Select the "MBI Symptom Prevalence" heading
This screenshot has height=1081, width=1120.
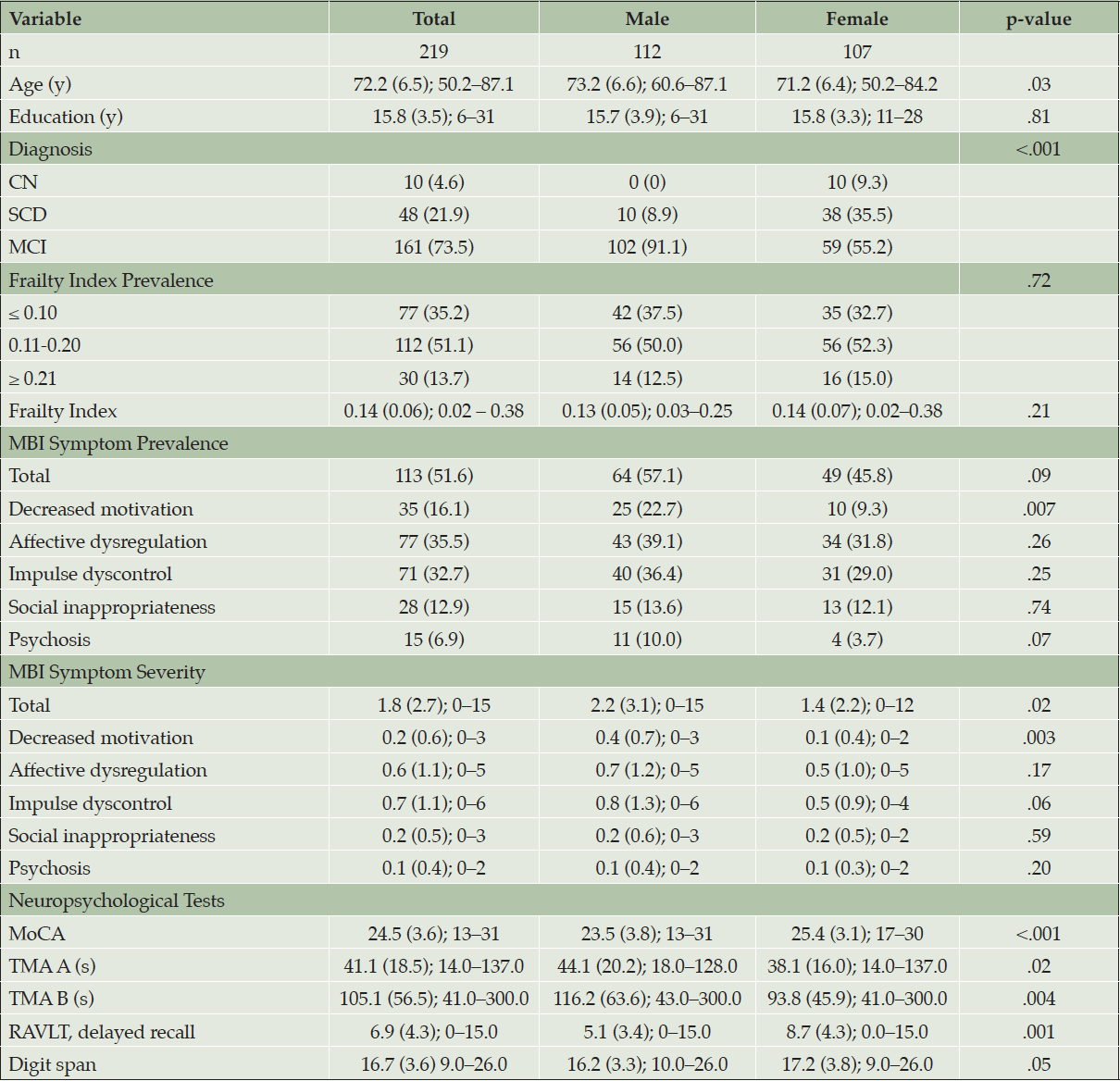coord(118,444)
